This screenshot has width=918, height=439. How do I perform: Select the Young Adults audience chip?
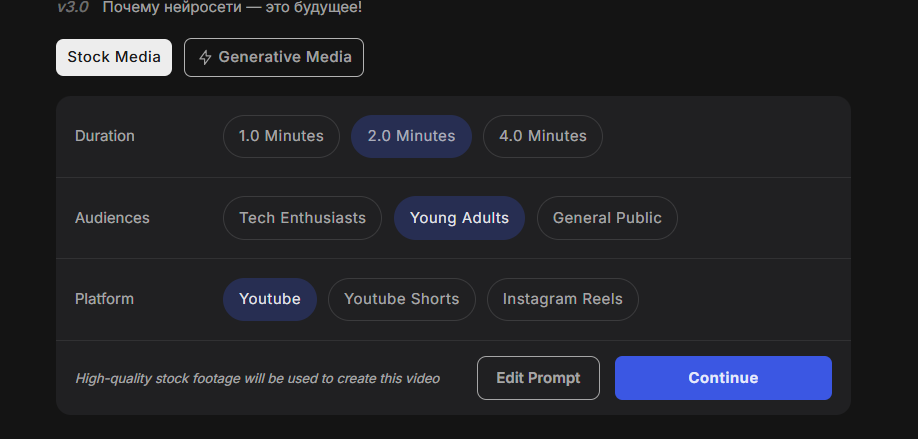click(459, 218)
